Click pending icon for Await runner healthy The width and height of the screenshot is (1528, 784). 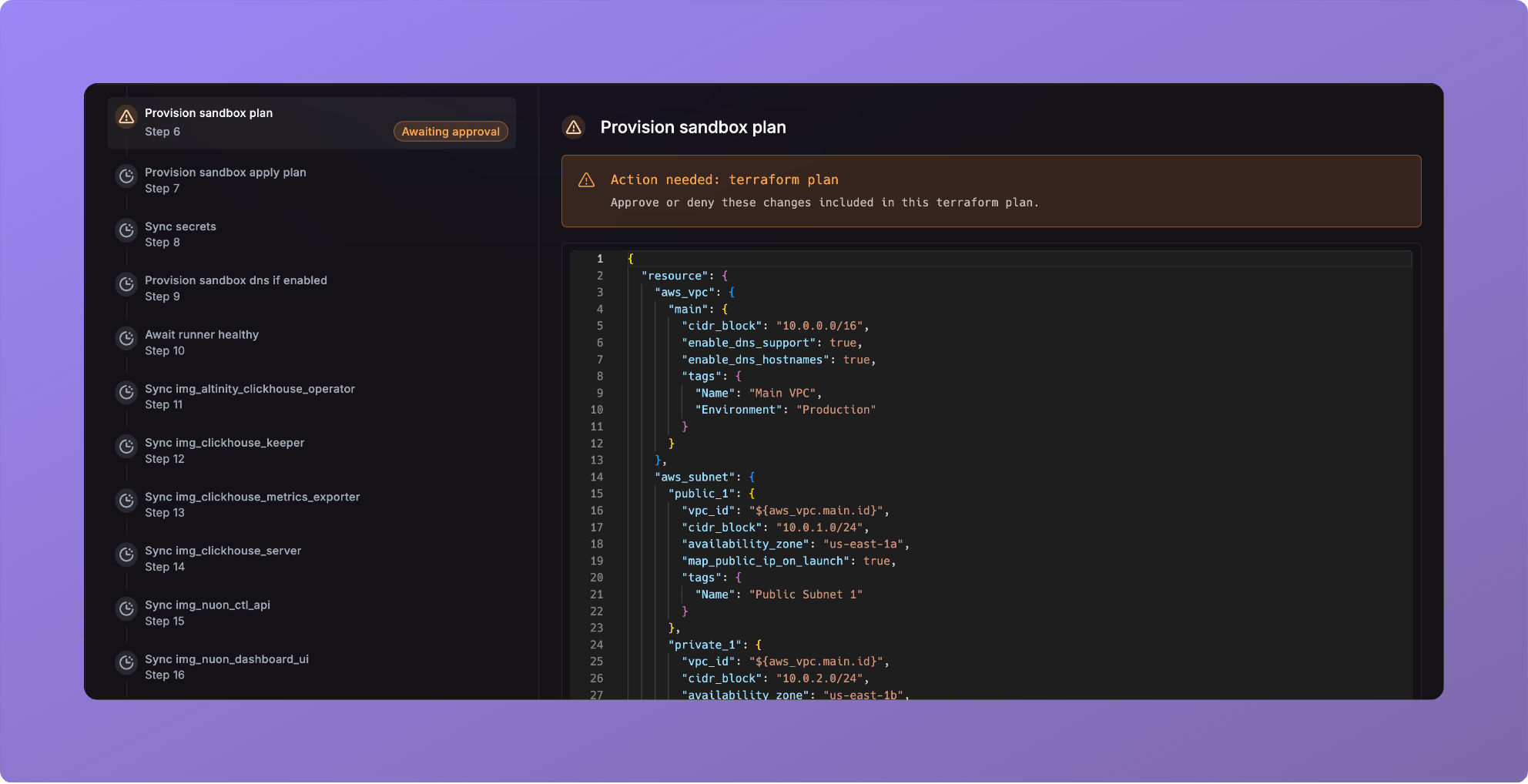click(126, 338)
